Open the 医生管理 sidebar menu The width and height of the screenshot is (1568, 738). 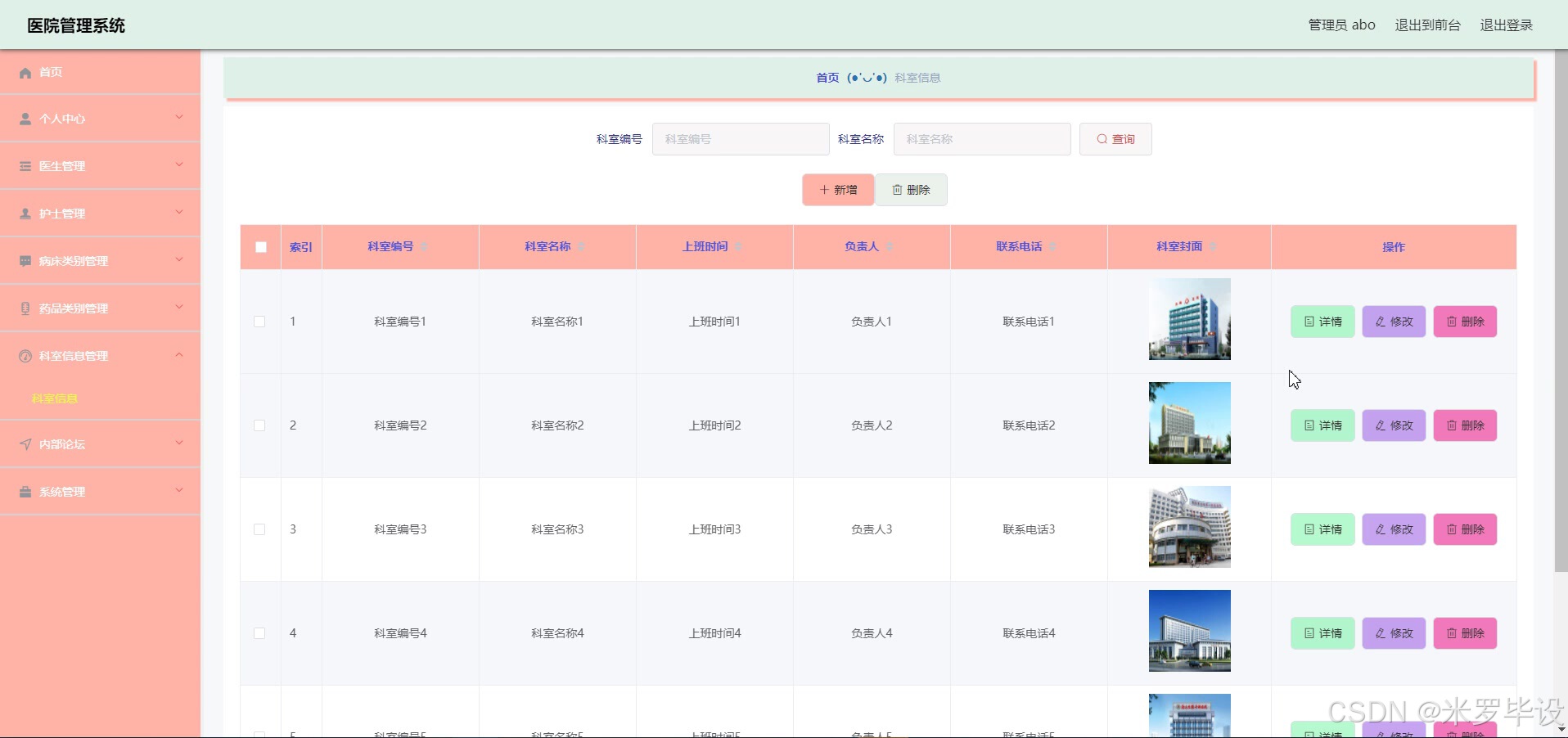coord(100,166)
